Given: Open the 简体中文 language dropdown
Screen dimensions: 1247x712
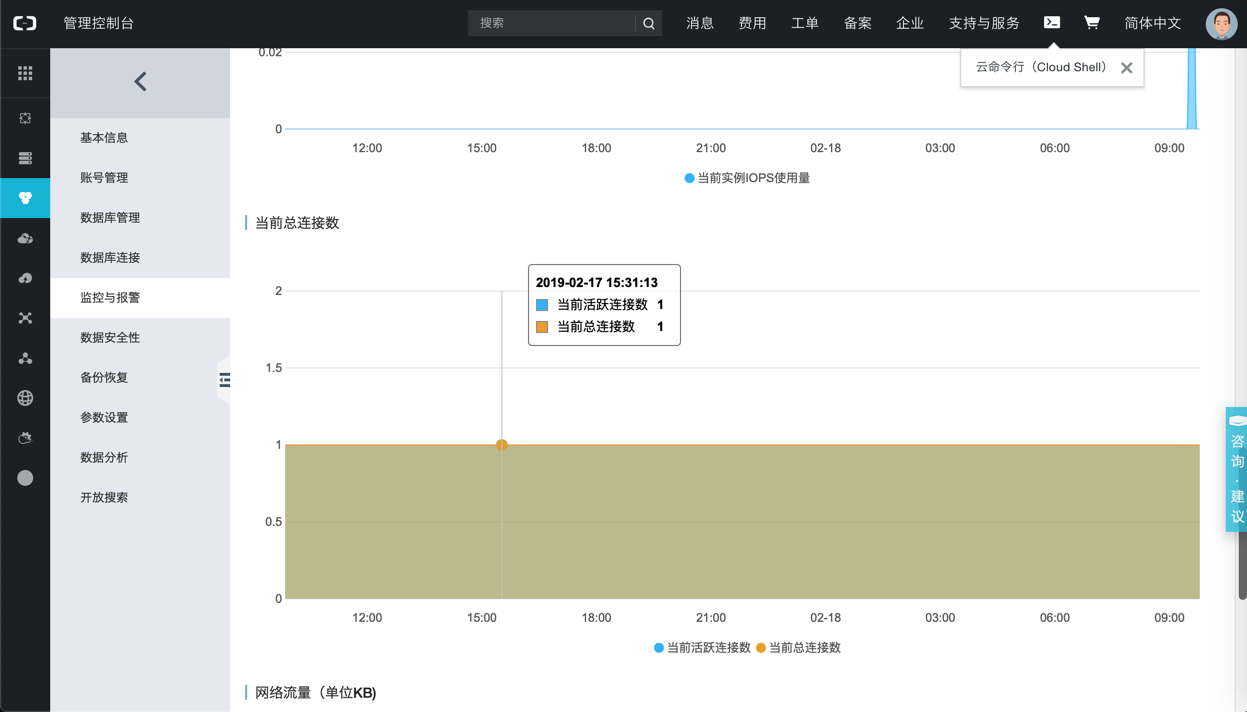Looking at the screenshot, I should [1152, 23].
